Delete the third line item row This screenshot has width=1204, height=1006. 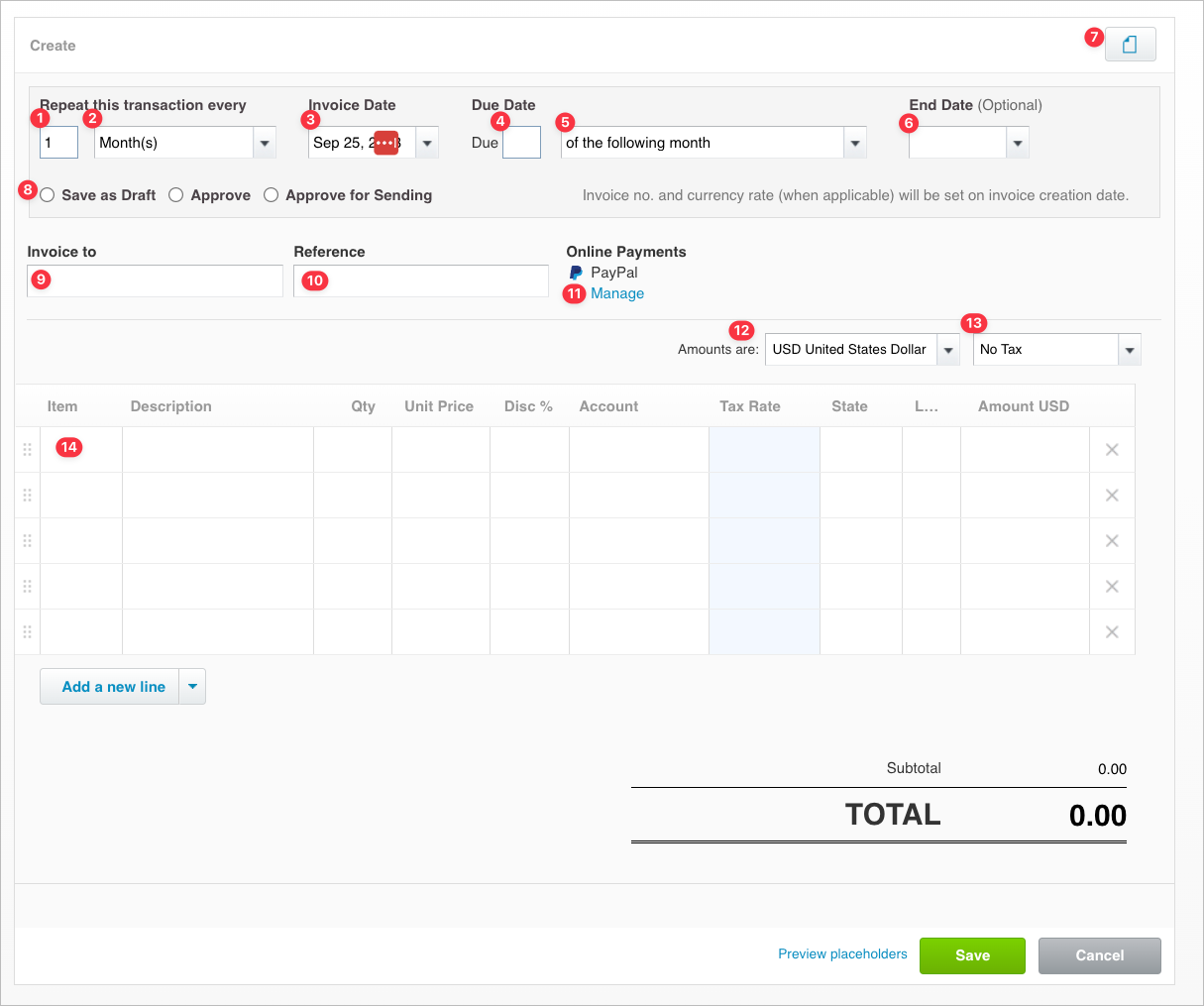pyautogui.click(x=1111, y=540)
